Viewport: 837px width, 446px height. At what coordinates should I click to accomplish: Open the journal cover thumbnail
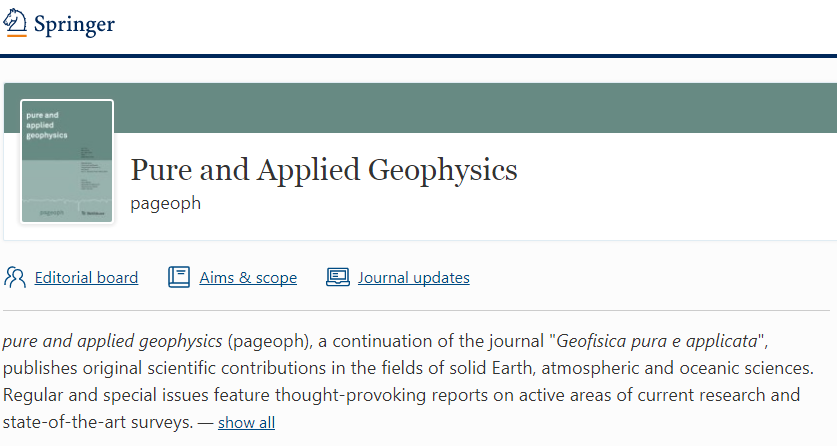pyautogui.click(x=67, y=161)
